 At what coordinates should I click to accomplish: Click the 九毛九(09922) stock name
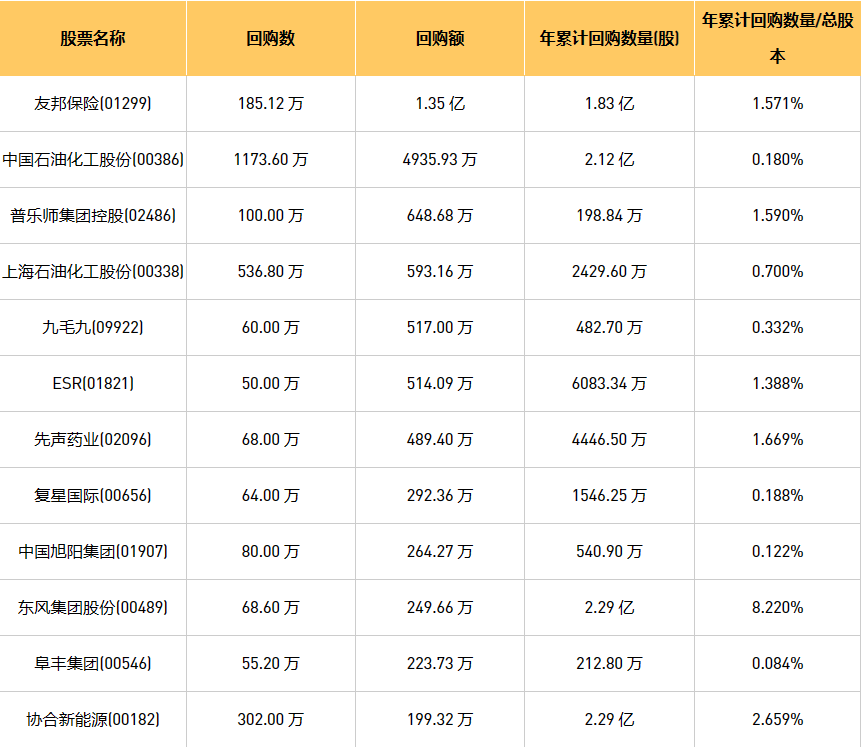[93, 327]
